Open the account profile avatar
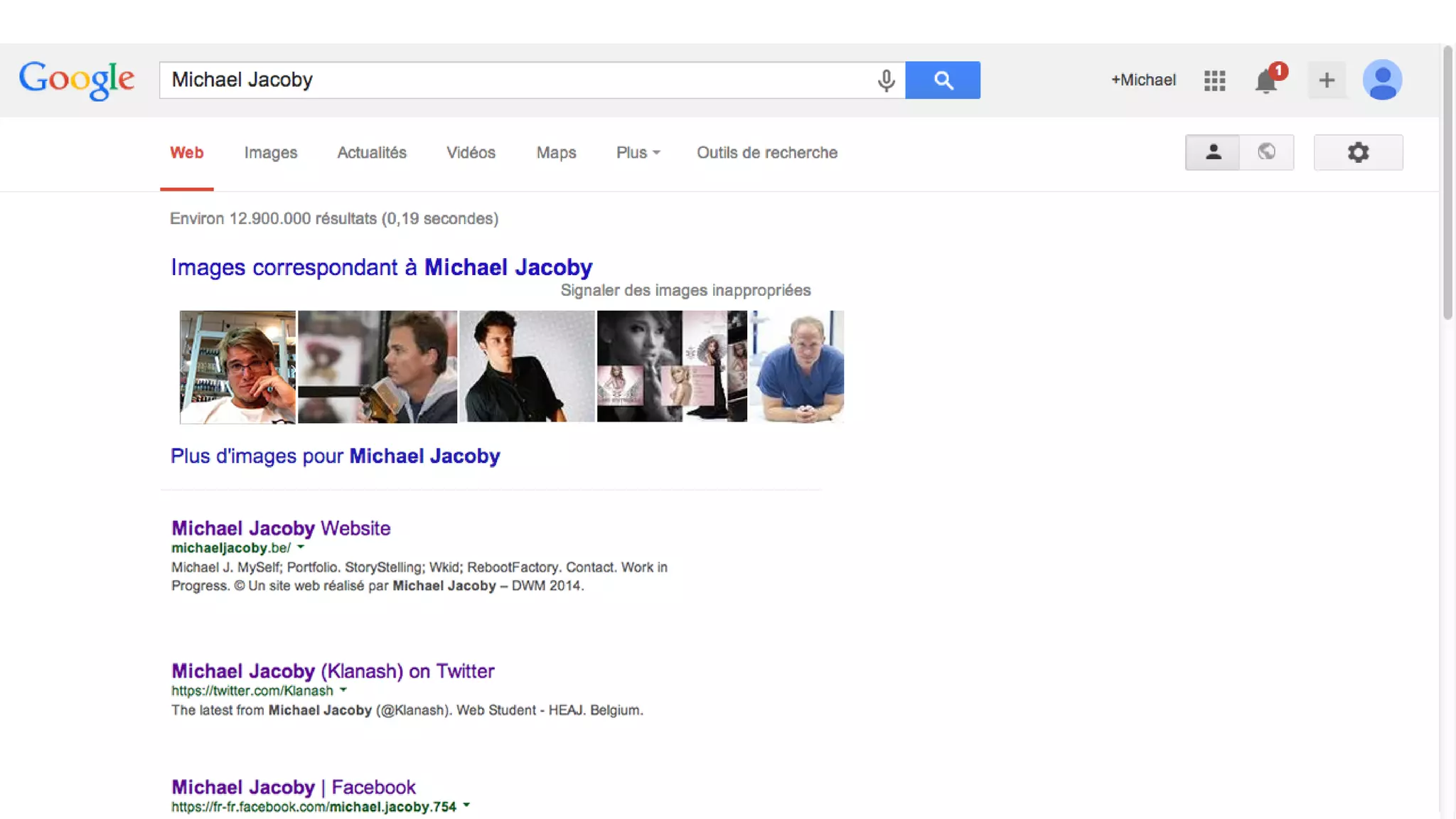The width and height of the screenshot is (1456, 819). (x=1382, y=80)
